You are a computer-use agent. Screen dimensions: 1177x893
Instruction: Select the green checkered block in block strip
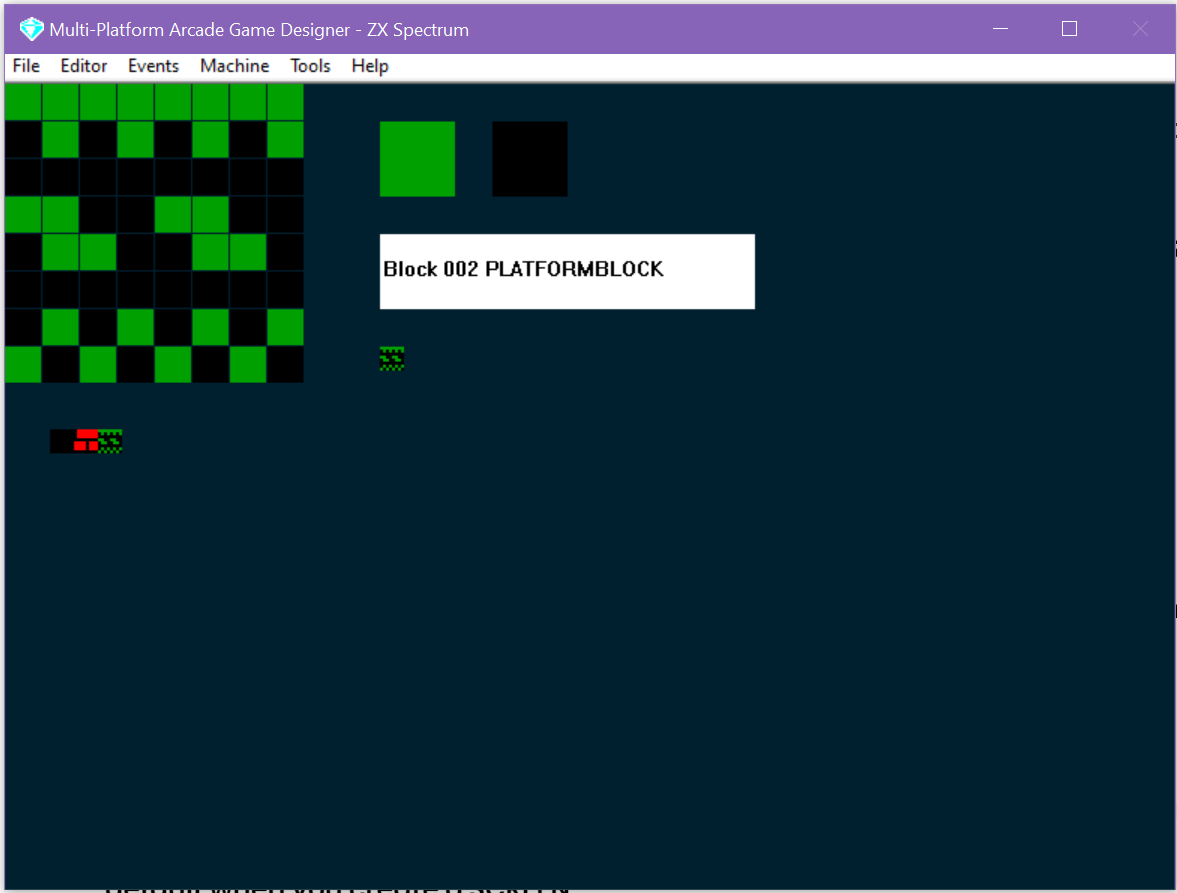tap(110, 441)
